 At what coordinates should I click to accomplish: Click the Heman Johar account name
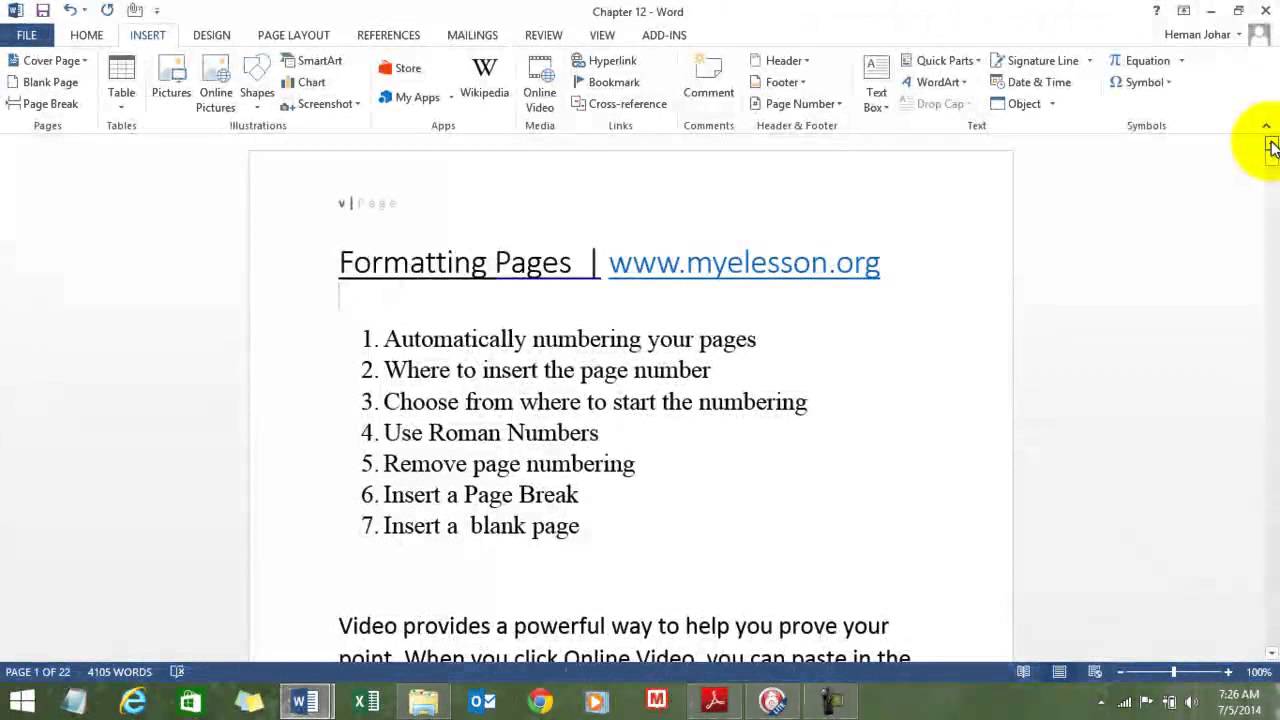pos(1197,35)
